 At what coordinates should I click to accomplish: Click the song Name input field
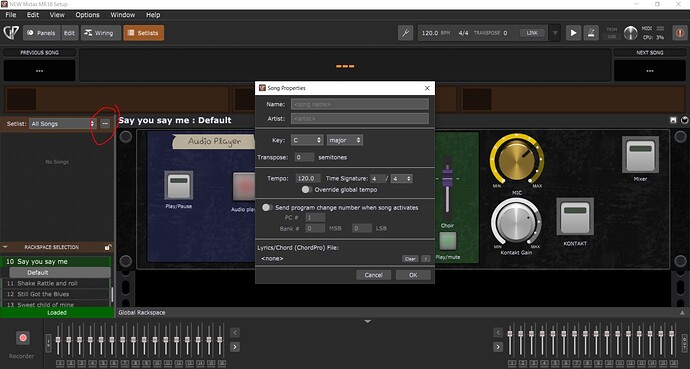tap(360, 104)
